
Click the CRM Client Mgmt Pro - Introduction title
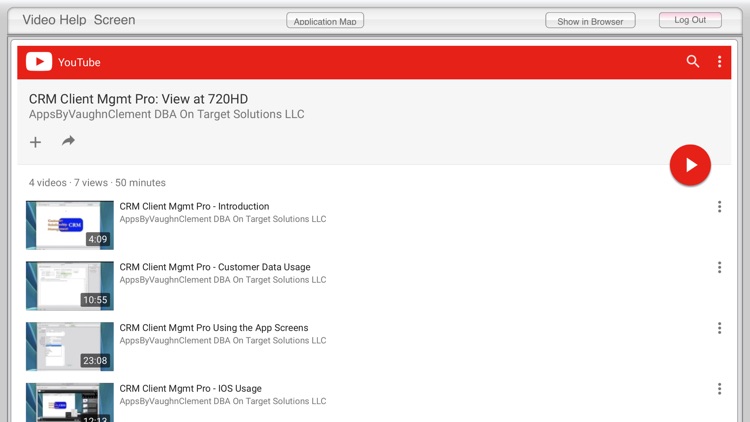pyautogui.click(x=187, y=207)
